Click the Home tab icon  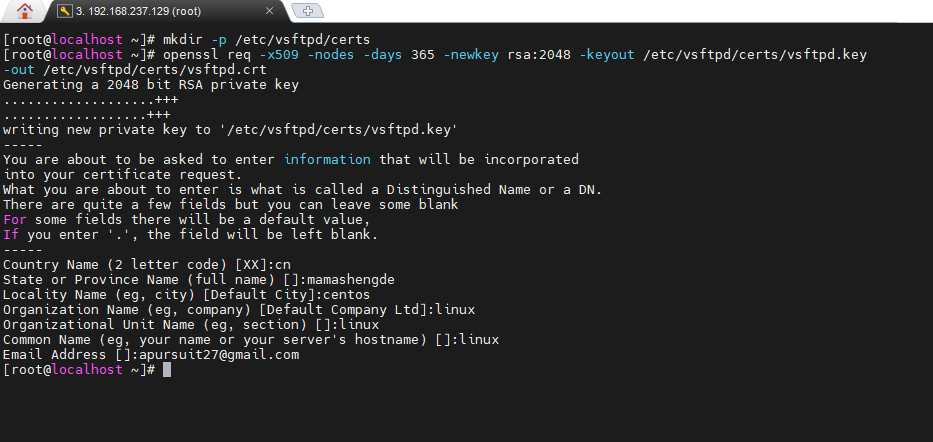click(x=24, y=11)
